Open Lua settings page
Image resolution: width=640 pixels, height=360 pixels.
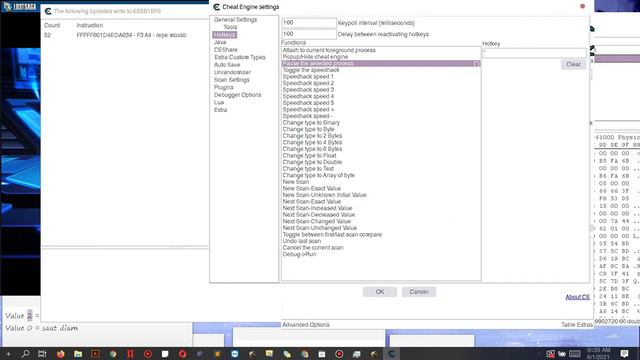coord(219,102)
